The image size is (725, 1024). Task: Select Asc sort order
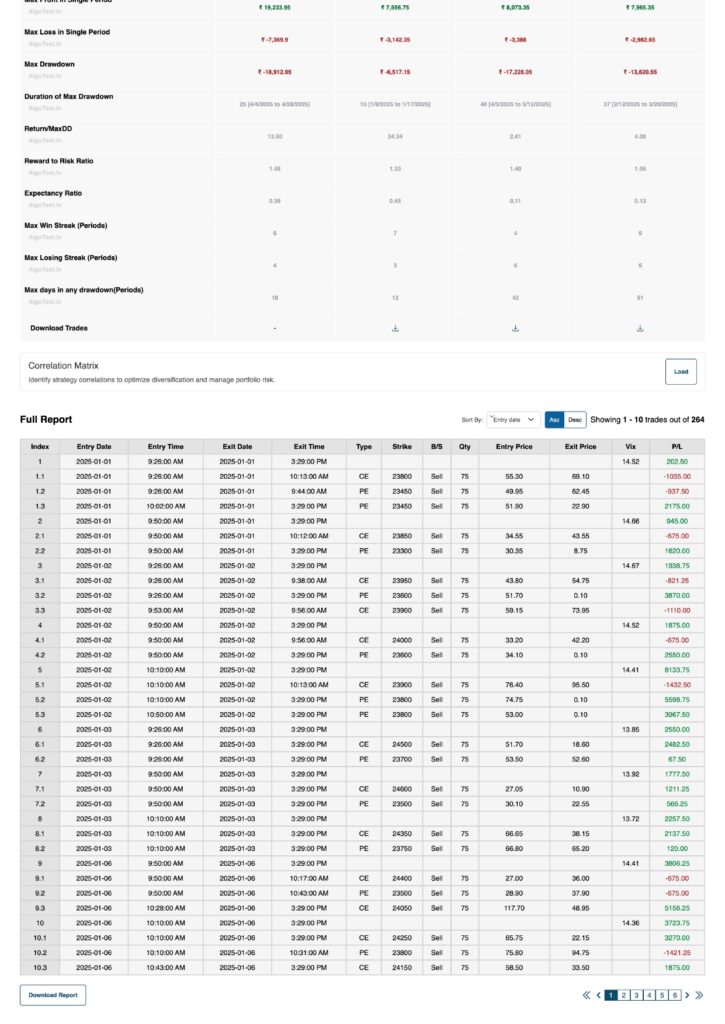click(x=555, y=420)
